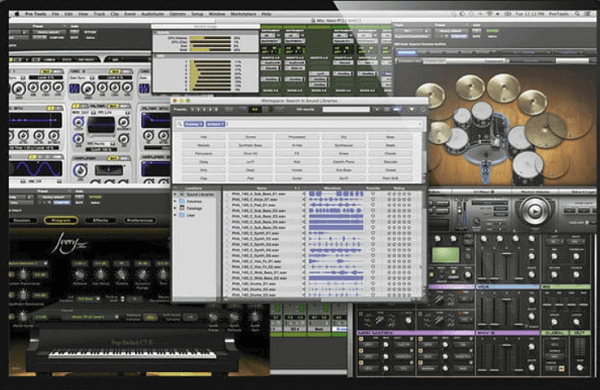Open macOS Spotlight search in the menu bar
The height and width of the screenshot is (390, 600).
[577, 14]
